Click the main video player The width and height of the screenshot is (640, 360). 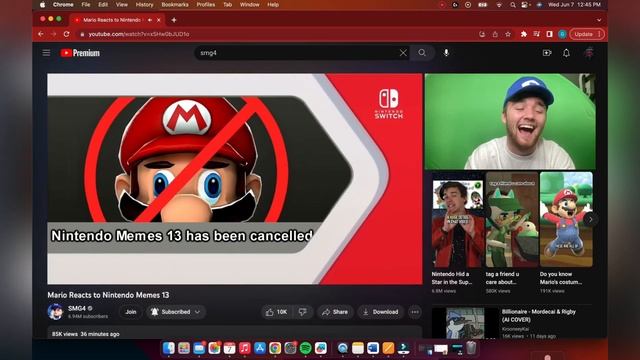click(x=235, y=179)
